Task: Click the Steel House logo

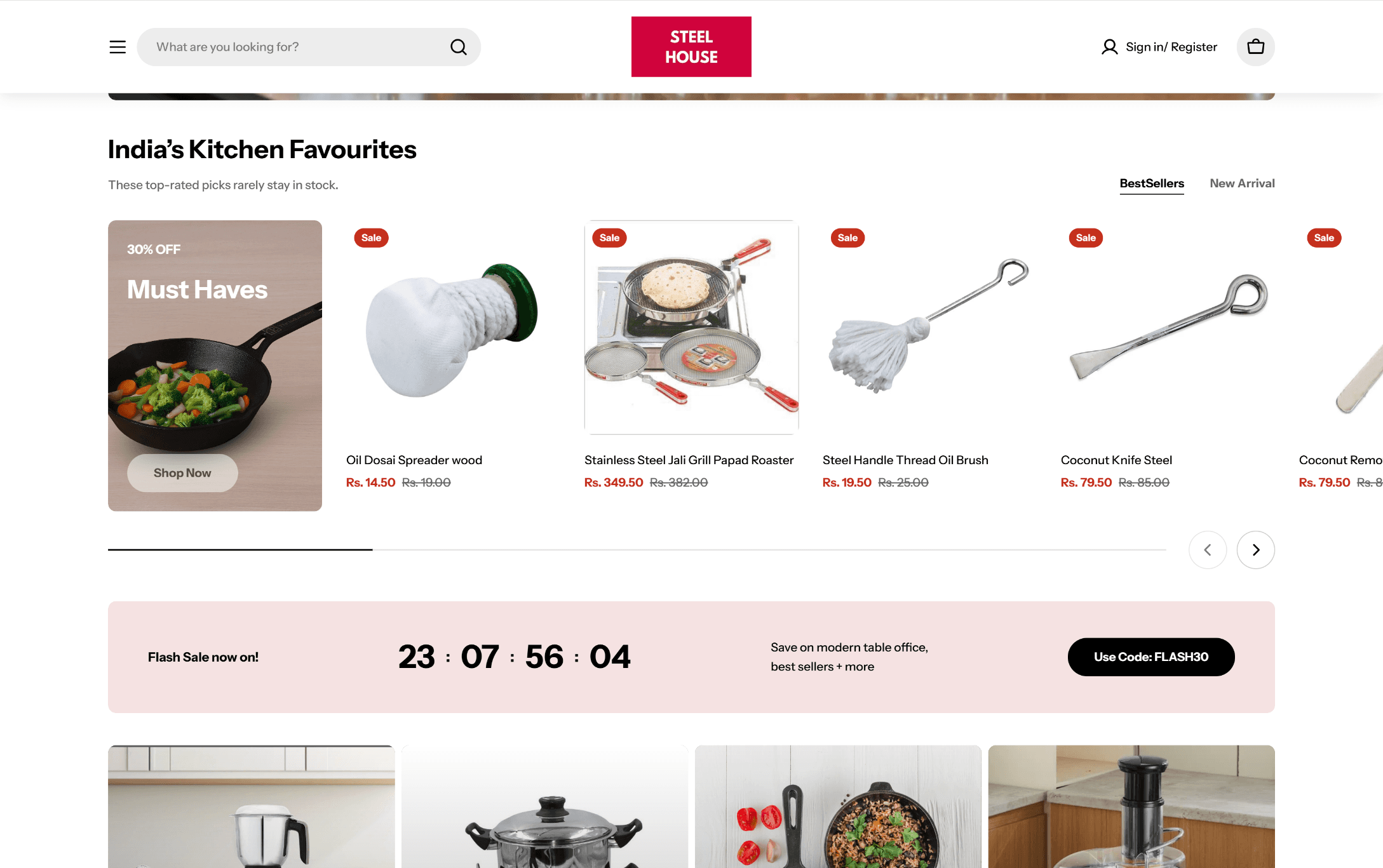Action: (x=691, y=47)
